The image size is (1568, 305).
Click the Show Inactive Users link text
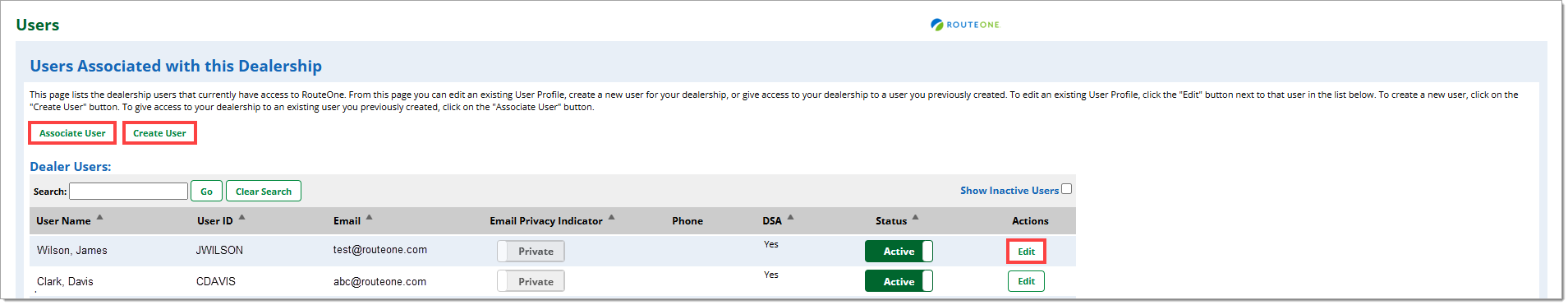[x=1009, y=191]
